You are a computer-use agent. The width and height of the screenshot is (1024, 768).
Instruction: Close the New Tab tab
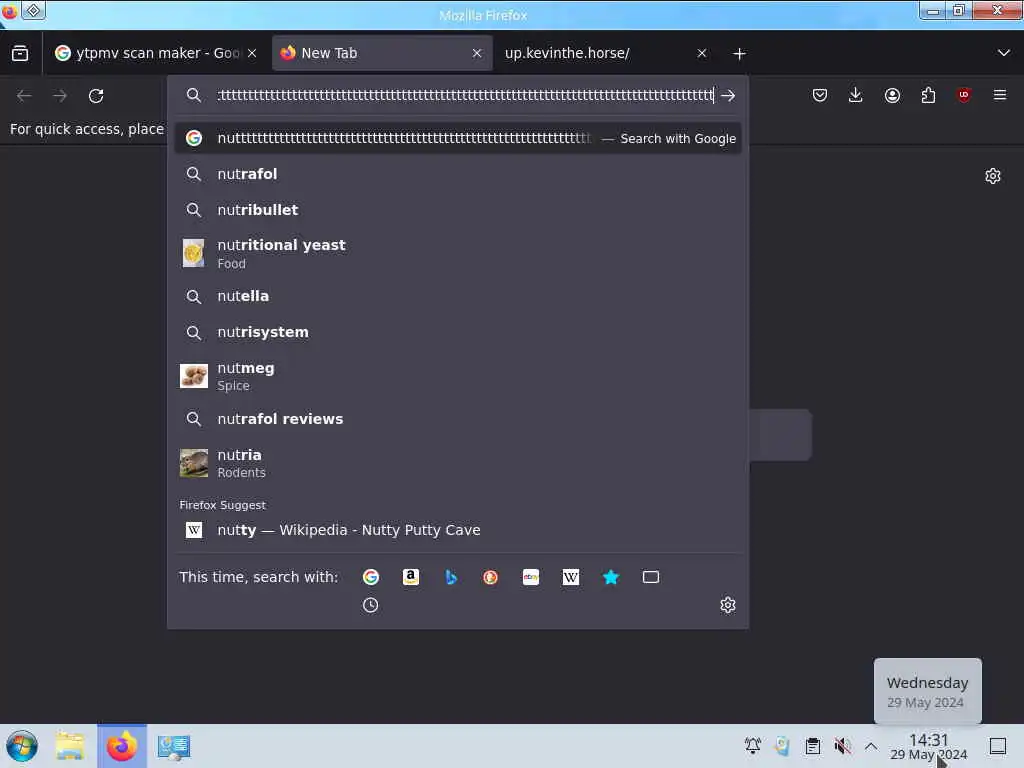(x=477, y=53)
